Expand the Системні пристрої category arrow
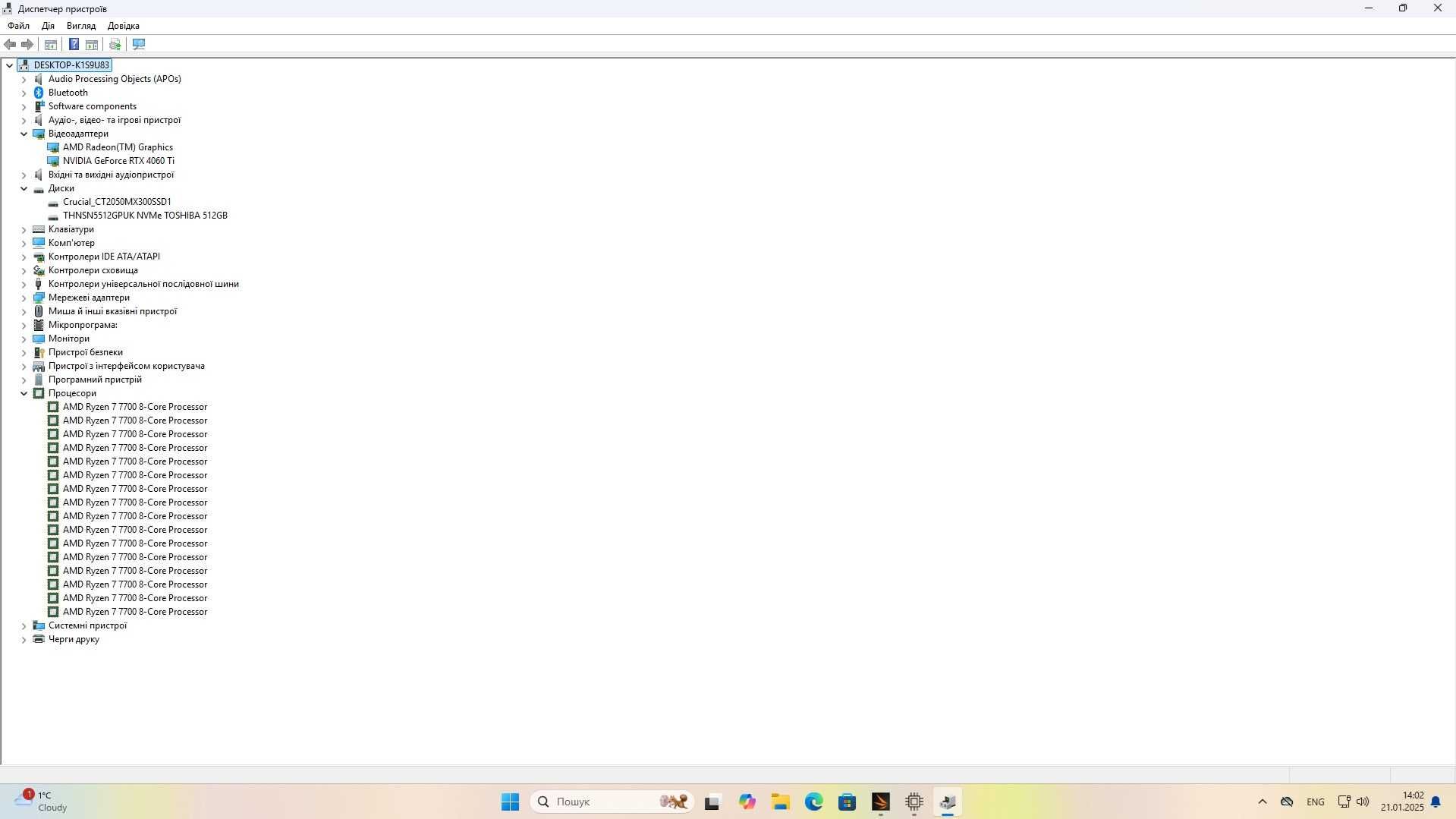Screen dimensions: 1456x819 point(24,625)
